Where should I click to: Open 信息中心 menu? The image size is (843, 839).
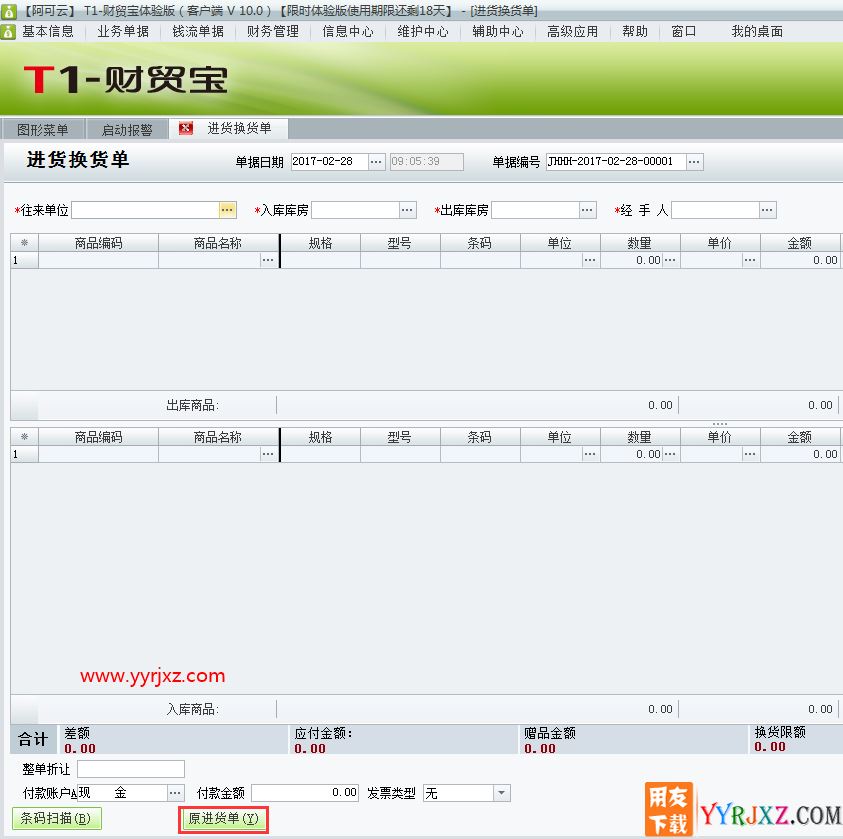[348, 32]
